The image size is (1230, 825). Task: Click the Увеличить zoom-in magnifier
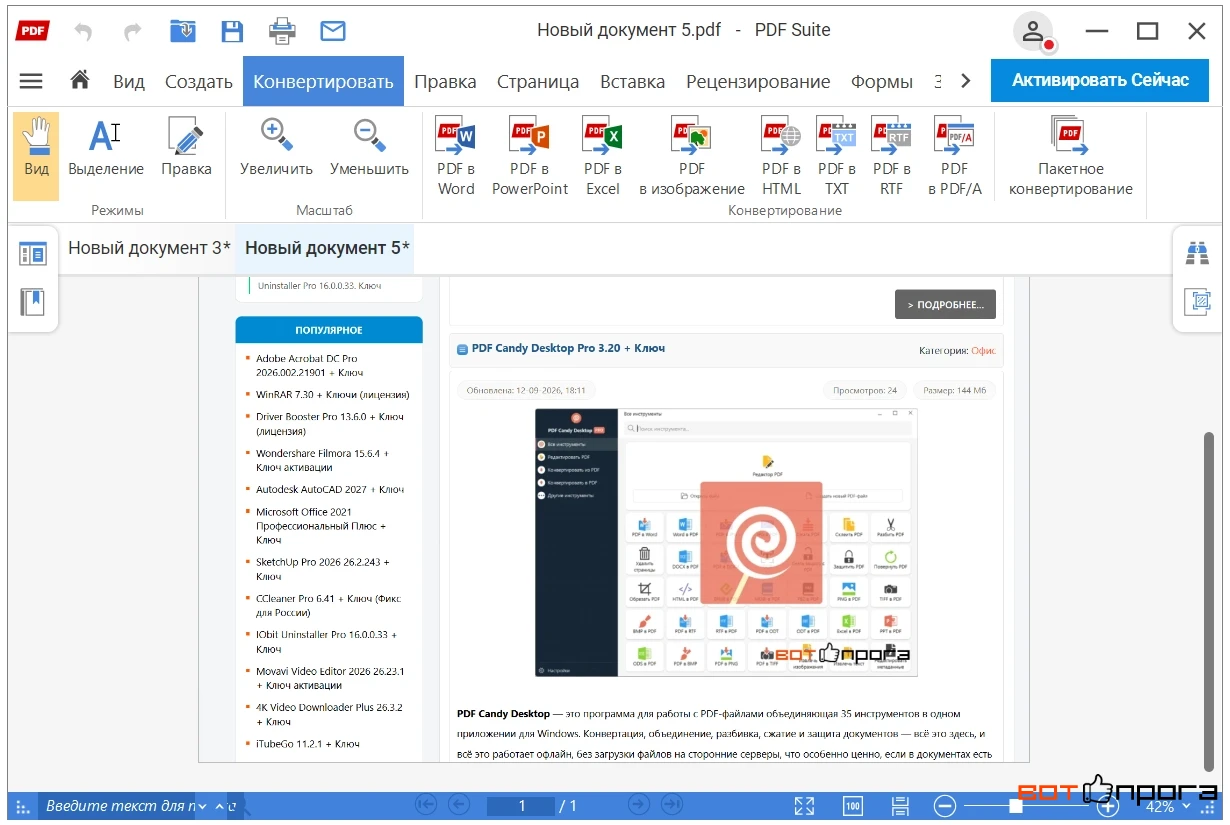coord(276,148)
